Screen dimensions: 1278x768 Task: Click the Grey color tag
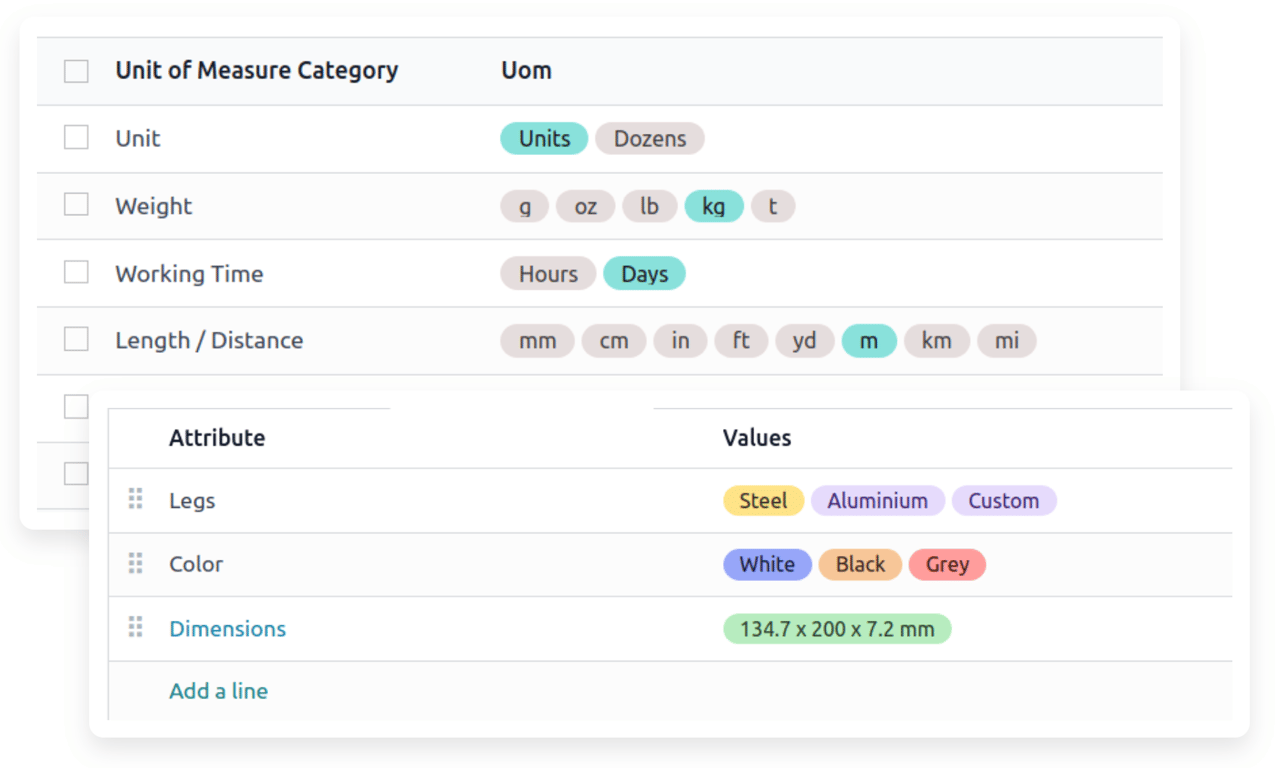click(x=946, y=564)
